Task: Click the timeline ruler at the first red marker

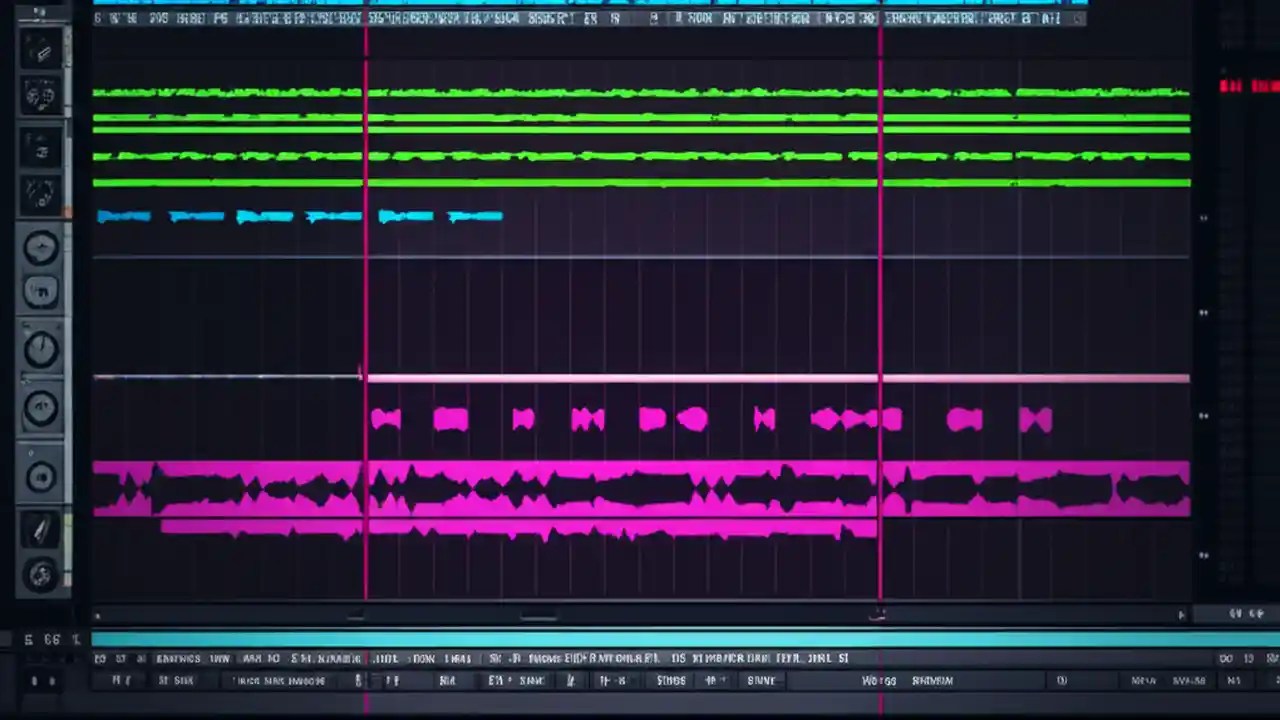Action: (x=366, y=18)
